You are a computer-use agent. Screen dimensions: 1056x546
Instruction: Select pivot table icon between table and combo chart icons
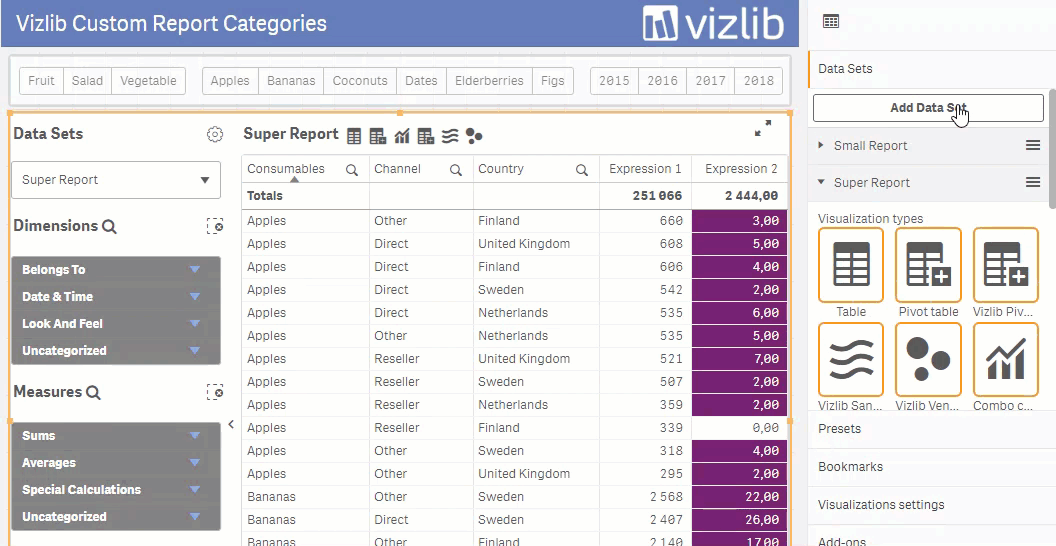coord(378,137)
